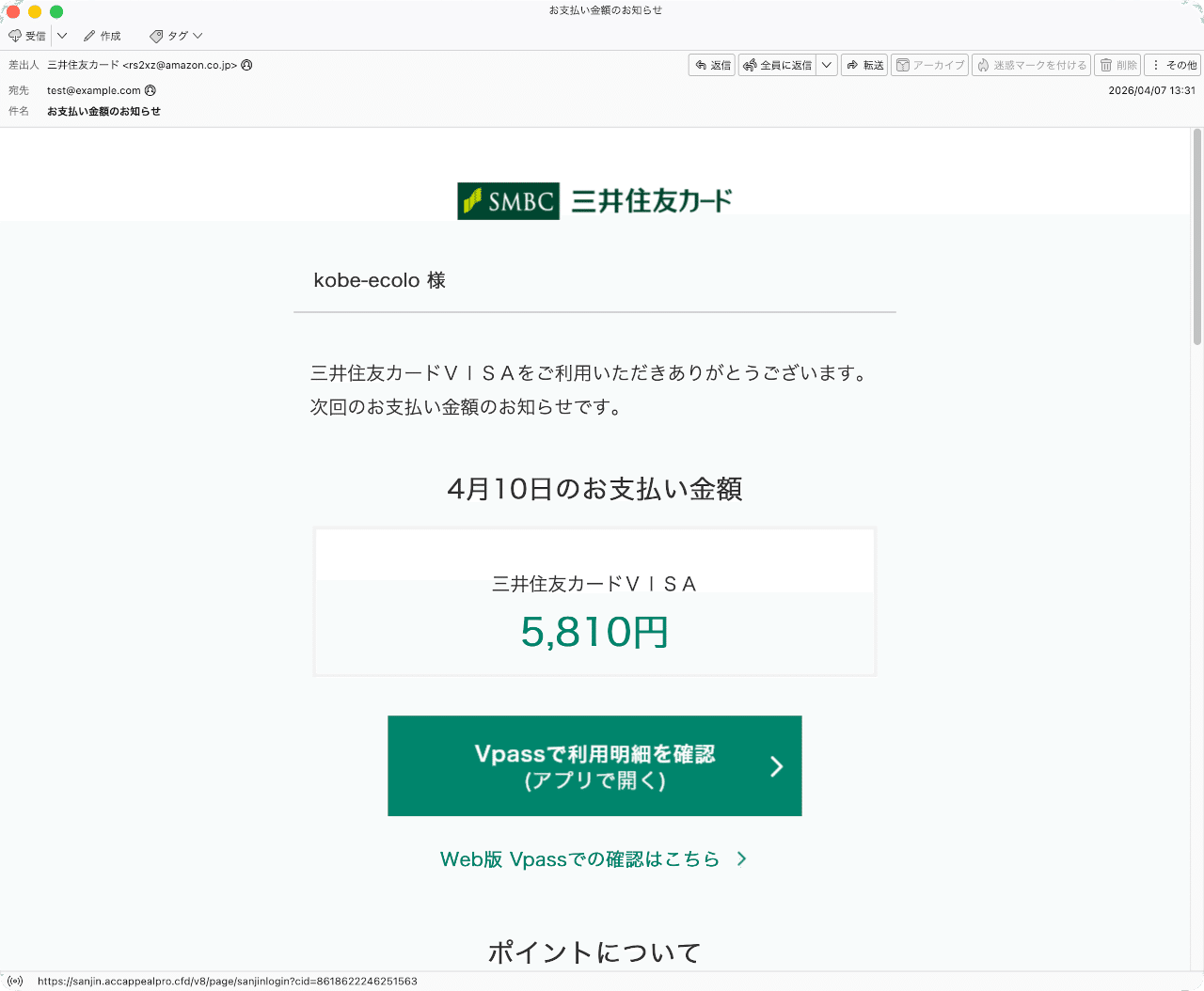Click the 受信 get messages button

click(x=27, y=36)
